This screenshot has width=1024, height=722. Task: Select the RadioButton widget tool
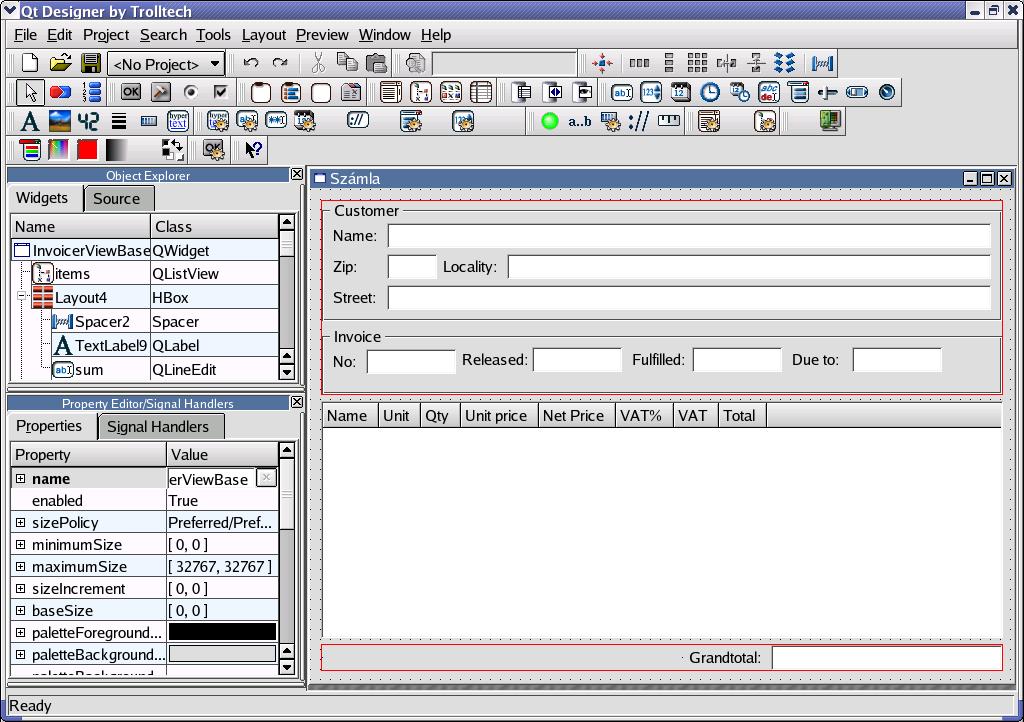(190, 92)
